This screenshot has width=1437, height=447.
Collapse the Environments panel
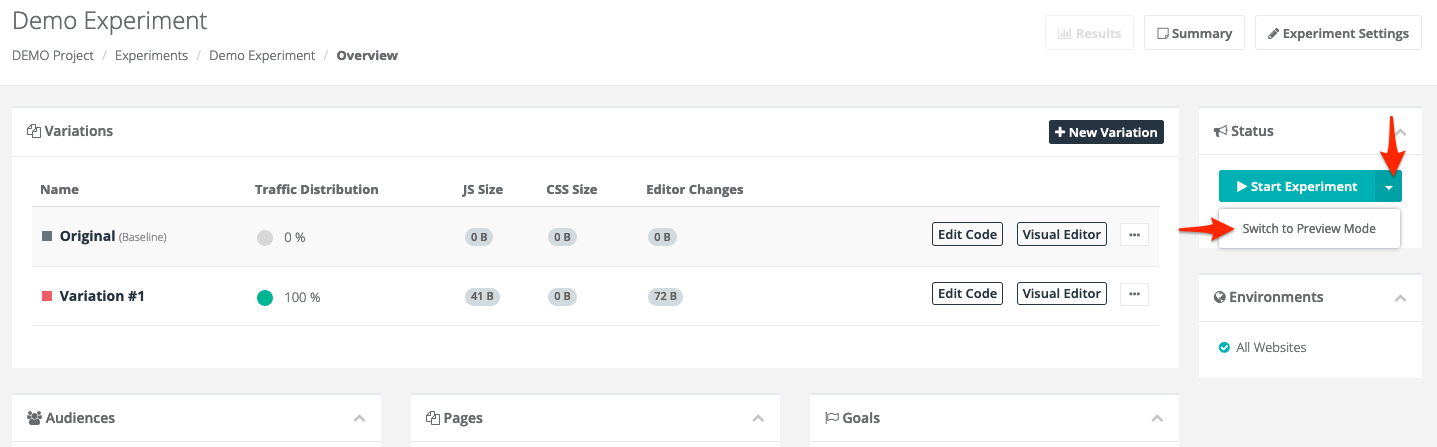point(1400,298)
